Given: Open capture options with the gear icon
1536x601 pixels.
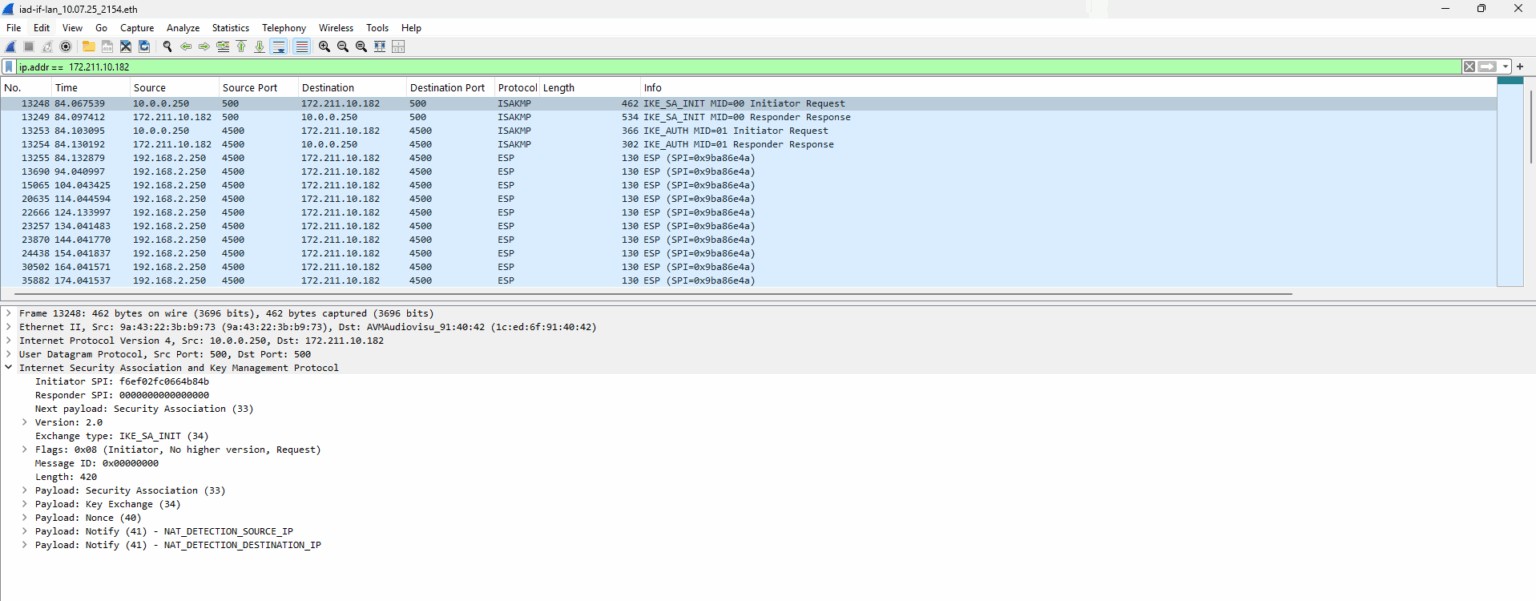Looking at the screenshot, I should (x=66, y=46).
